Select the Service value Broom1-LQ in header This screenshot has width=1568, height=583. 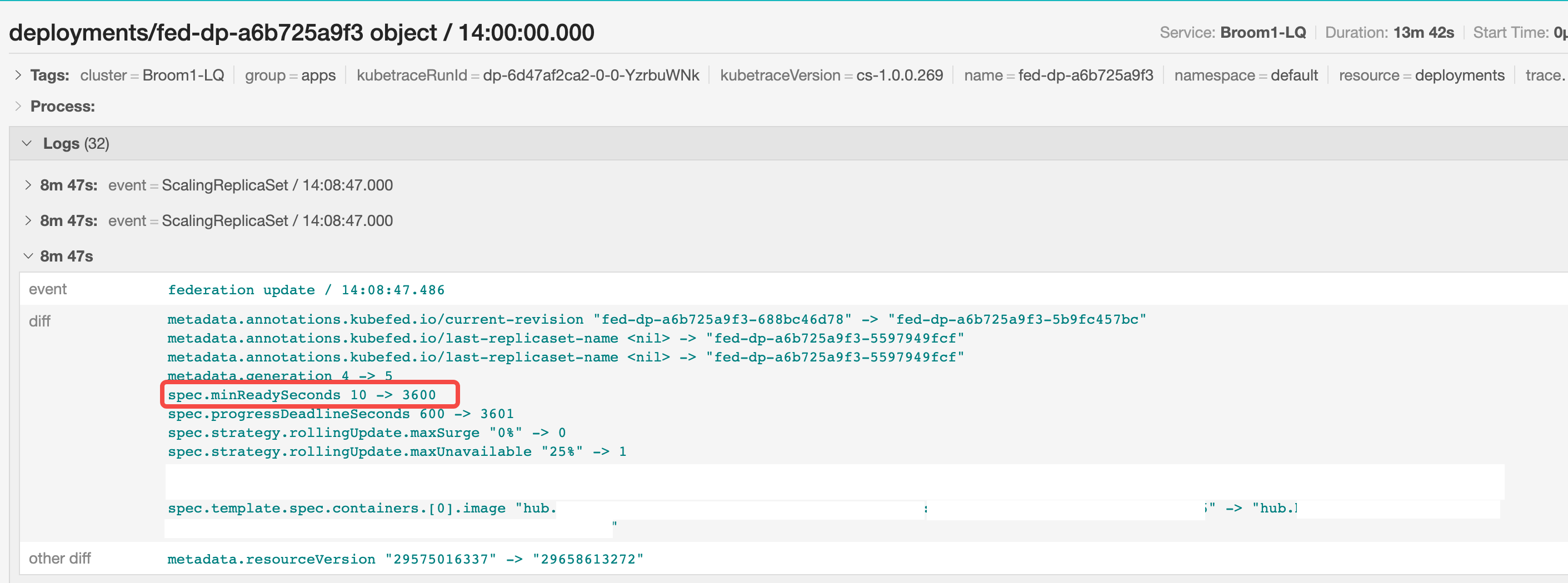1263,32
